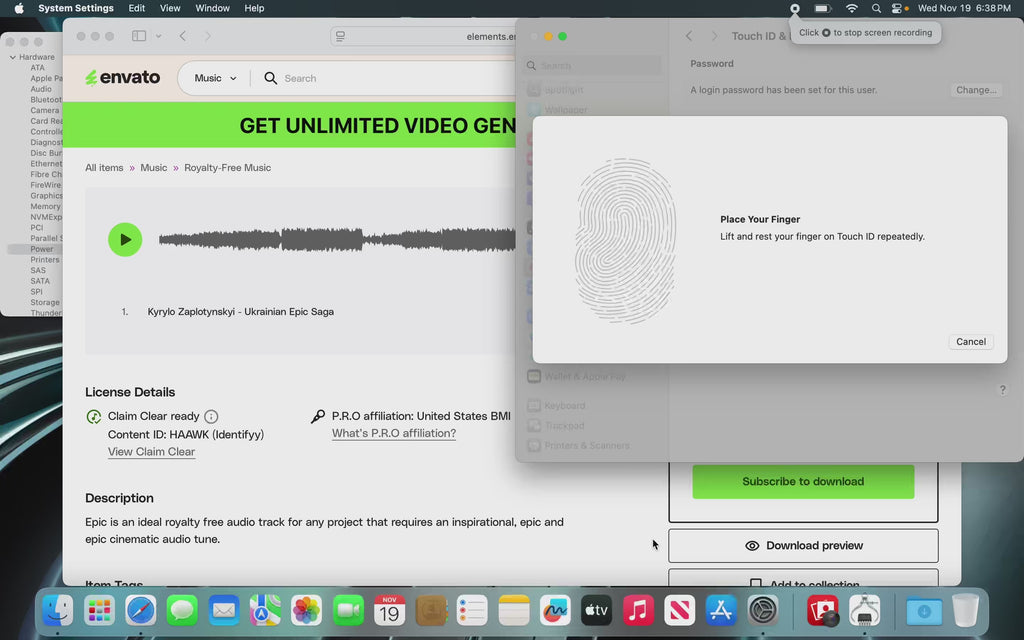
Task: Open the Claim Clear info icon
Action: pyautogui.click(x=211, y=416)
